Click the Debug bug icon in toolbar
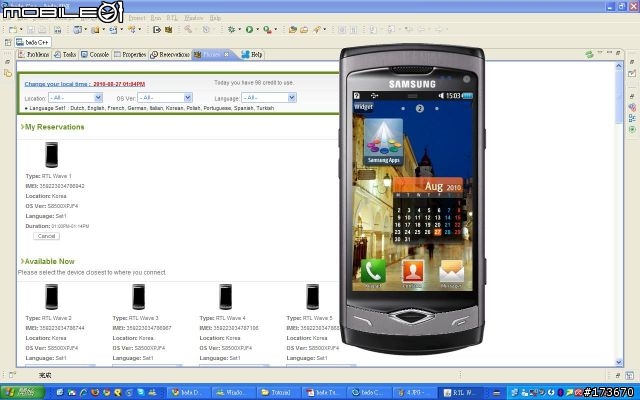This screenshot has width=640, height=400. (x=231, y=29)
